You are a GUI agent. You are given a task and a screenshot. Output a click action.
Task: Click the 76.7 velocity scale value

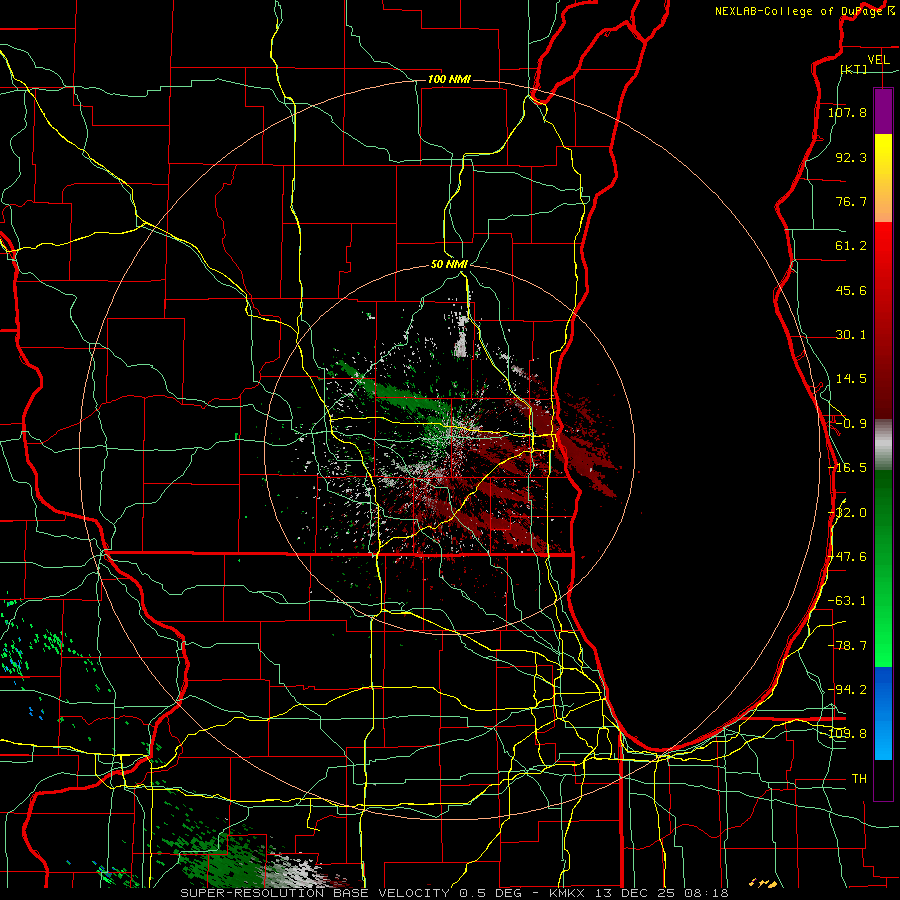tap(851, 201)
